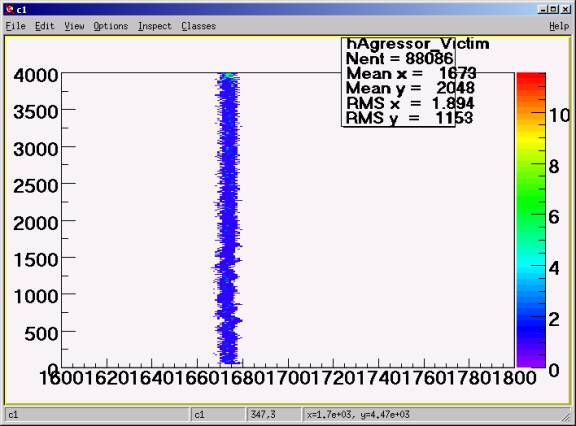Open the File menu
The image size is (576, 426).
[16, 26]
